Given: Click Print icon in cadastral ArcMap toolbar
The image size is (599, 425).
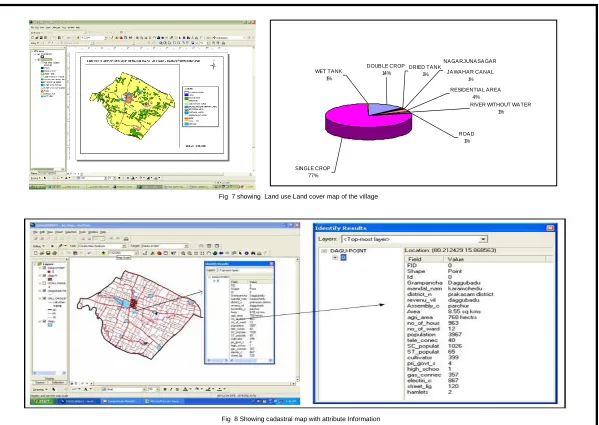Looking at the screenshot, I should point(55,253).
